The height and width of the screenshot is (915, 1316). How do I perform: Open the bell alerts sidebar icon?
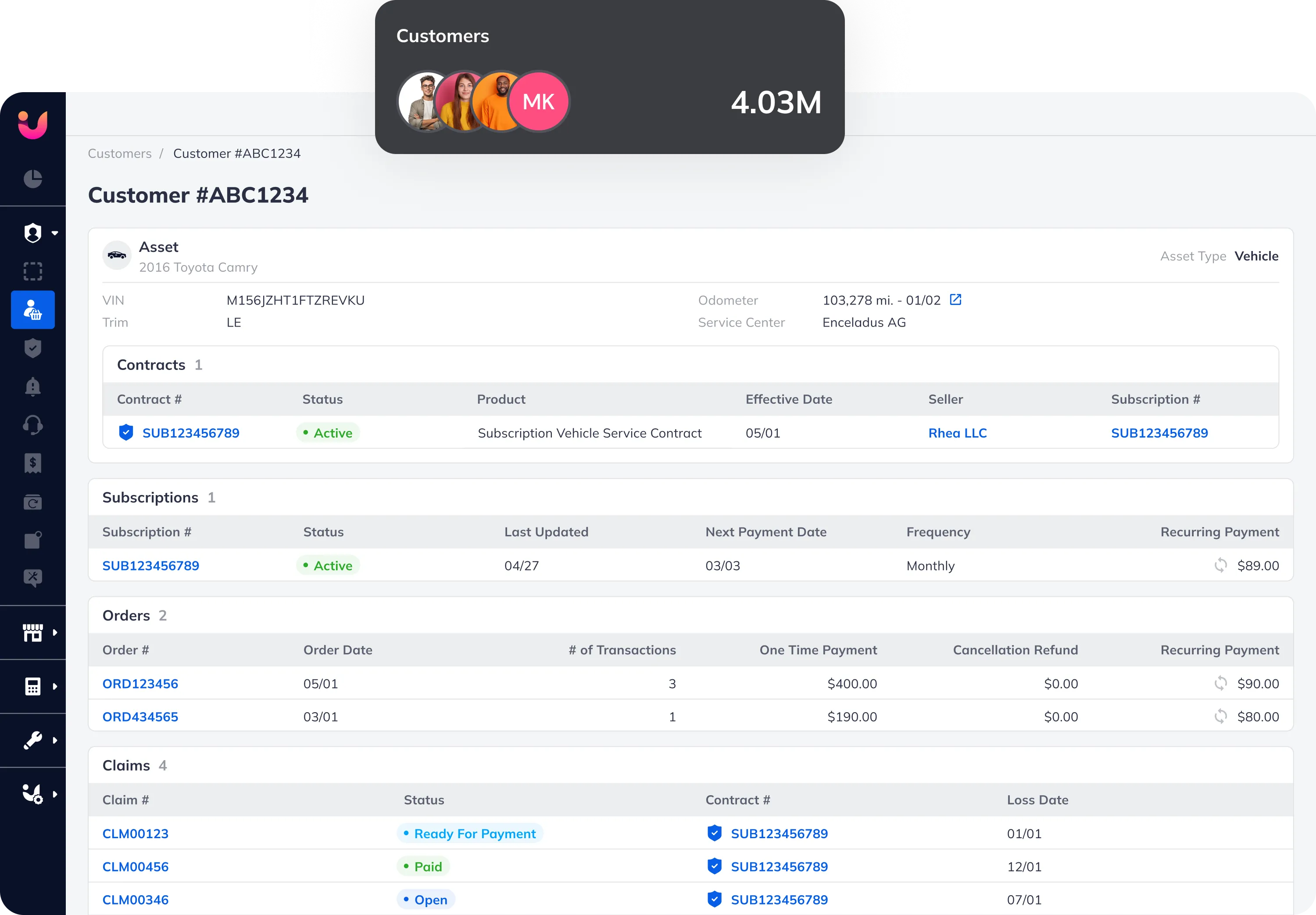[x=32, y=387]
